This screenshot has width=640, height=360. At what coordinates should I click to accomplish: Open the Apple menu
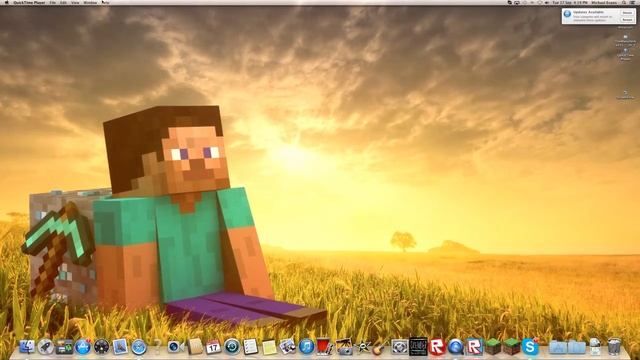(7, 2)
